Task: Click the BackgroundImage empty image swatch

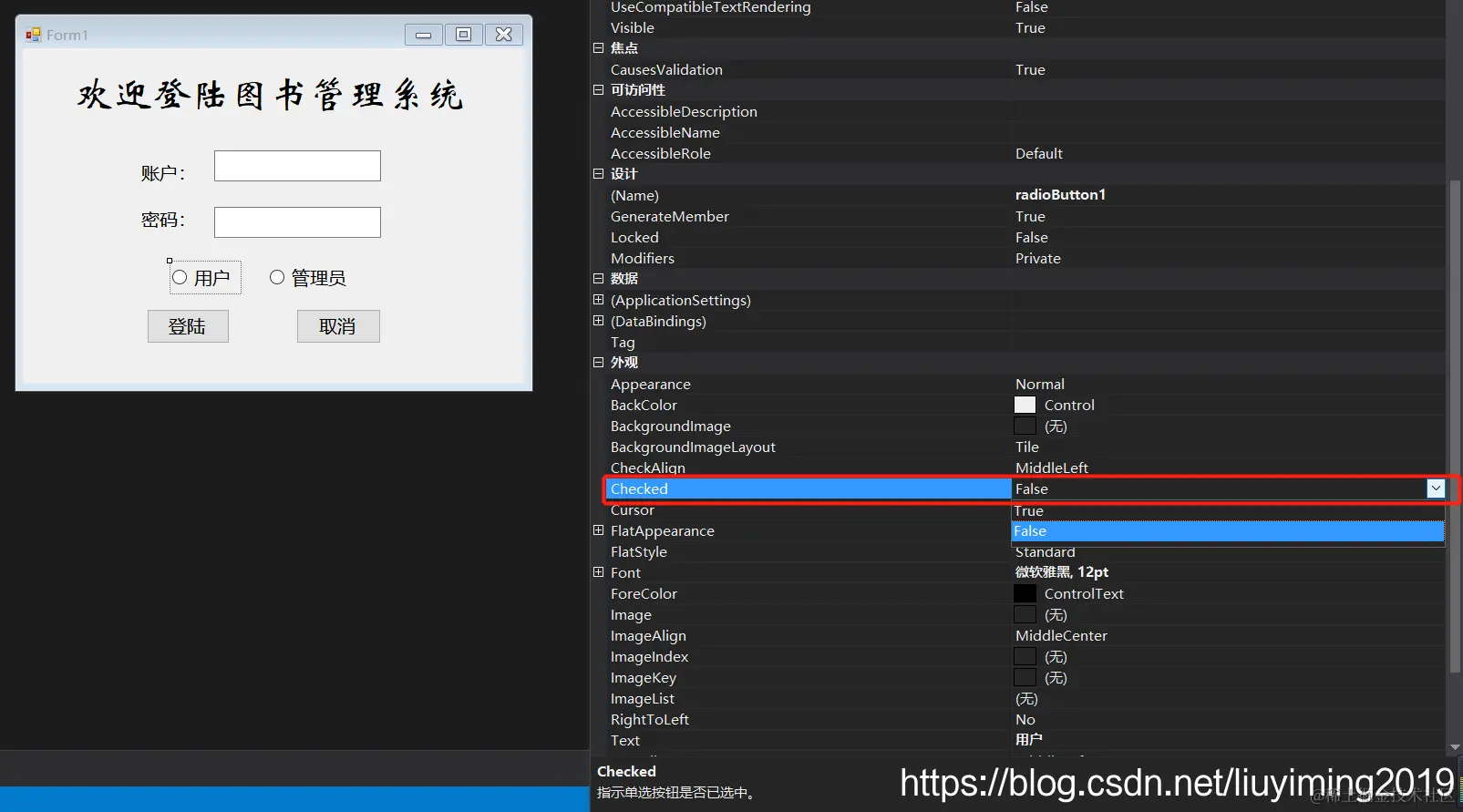Action: (1025, 426)
